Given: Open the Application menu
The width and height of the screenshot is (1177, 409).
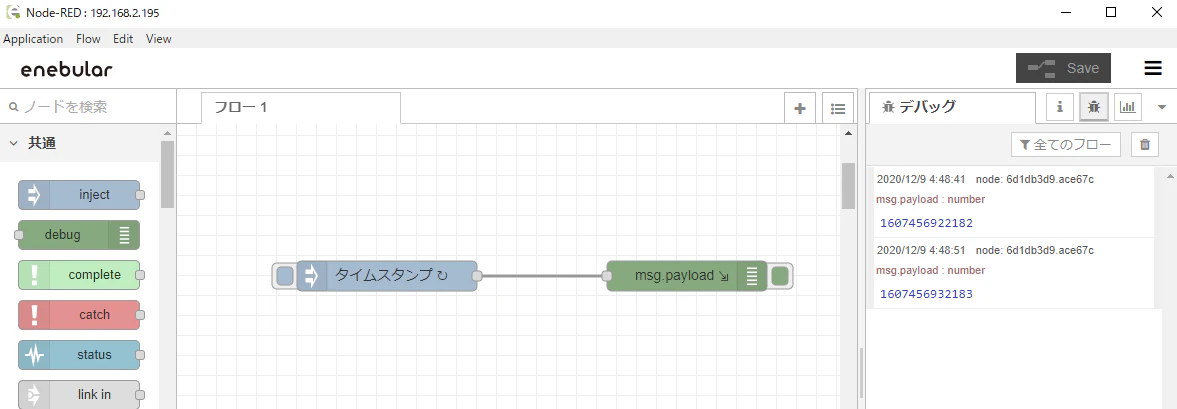Looking at the screenshot, I should [x=33, y=39].
